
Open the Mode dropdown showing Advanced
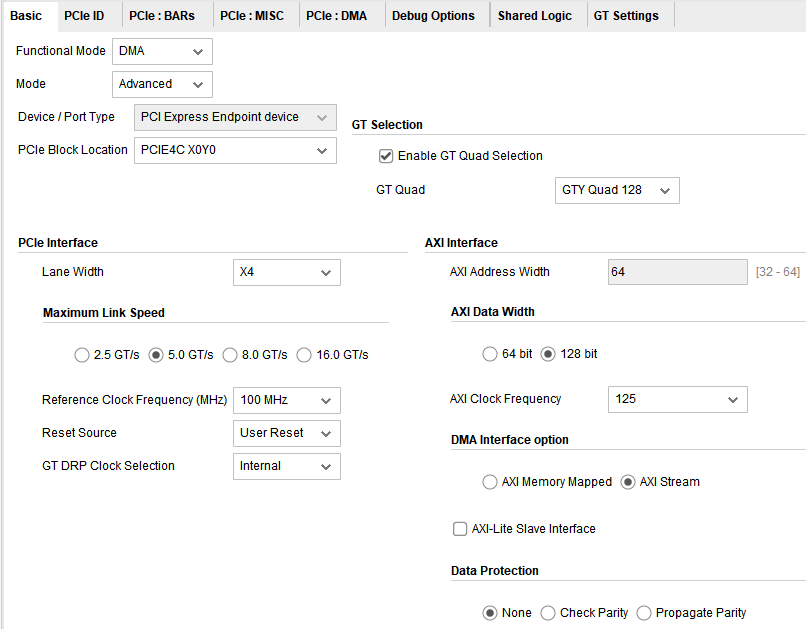161,84
